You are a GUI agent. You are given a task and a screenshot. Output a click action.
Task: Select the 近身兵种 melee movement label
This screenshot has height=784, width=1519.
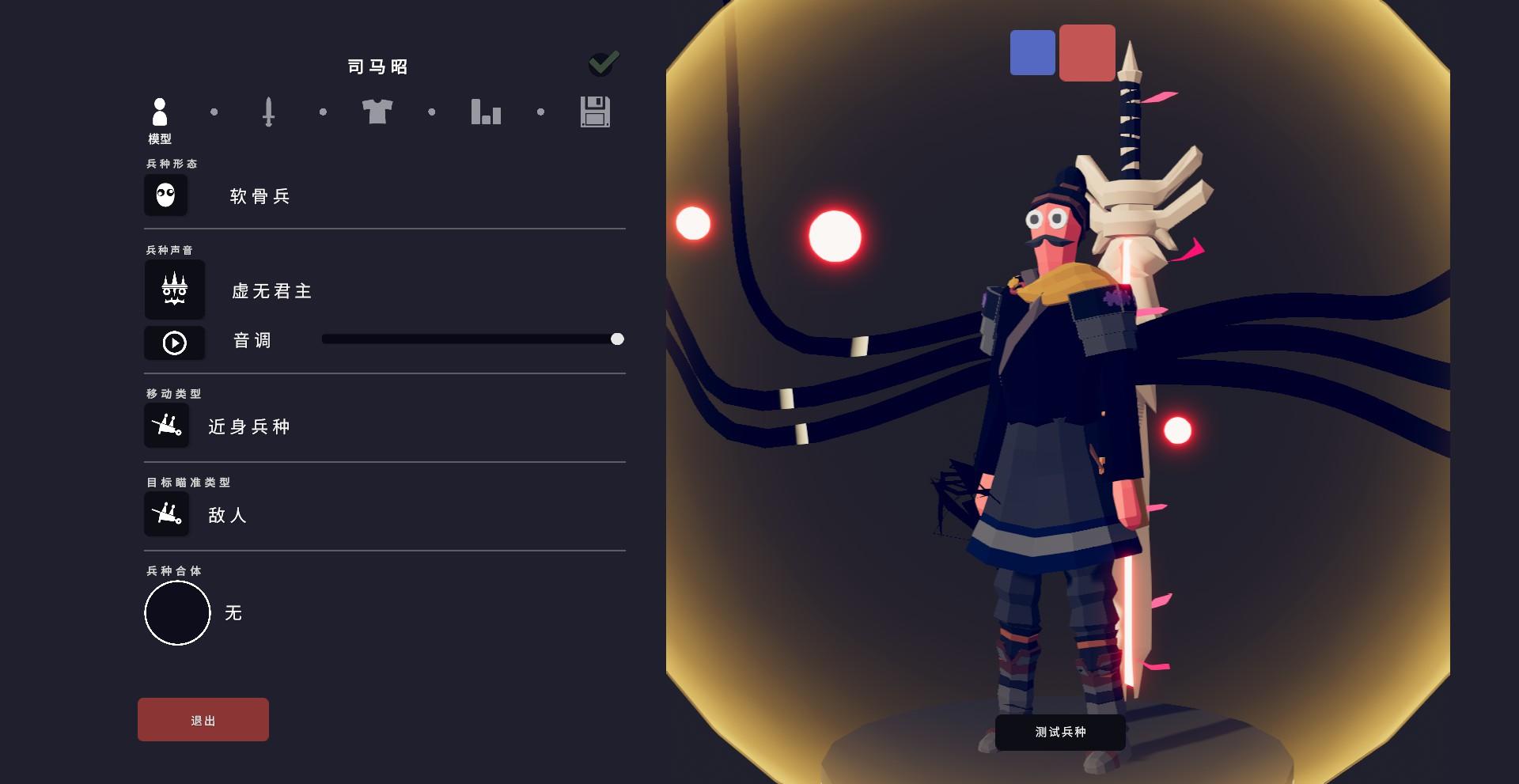249,427
